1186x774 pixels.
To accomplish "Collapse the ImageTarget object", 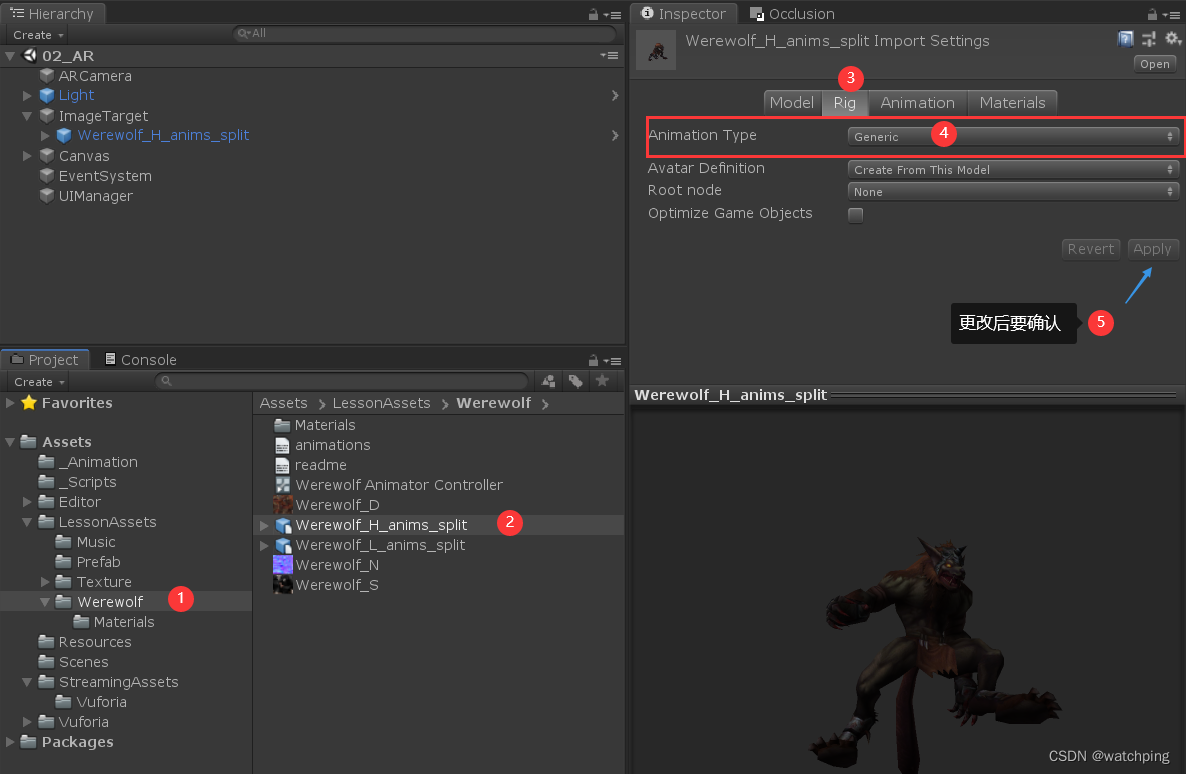I will tap(27, 116).
